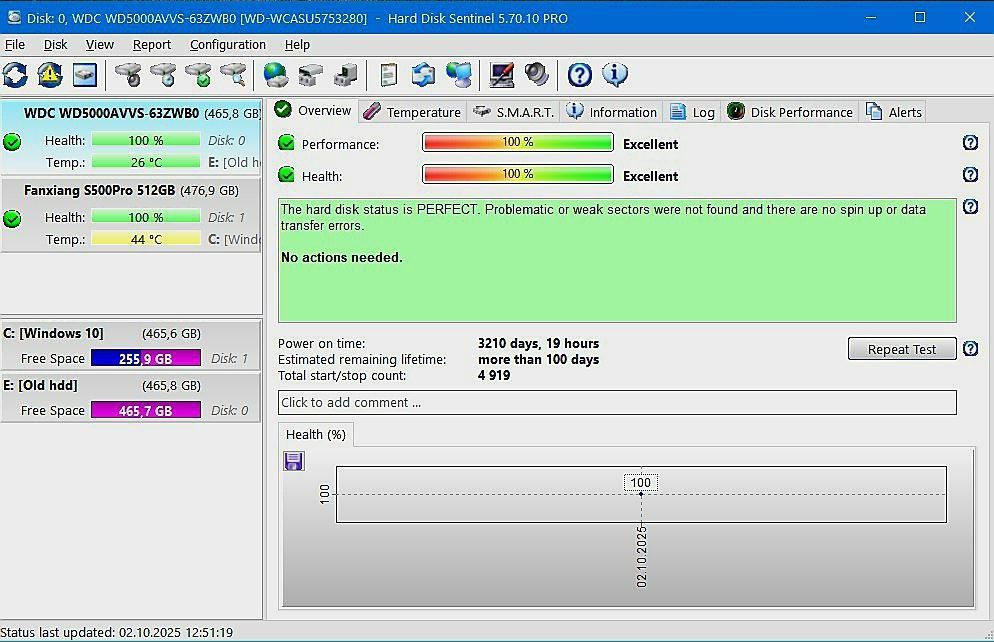Switch to the S.M.A.R.T. tab
Image resolution: width=994 pixels, height=642 pixels.
[513, 112]
